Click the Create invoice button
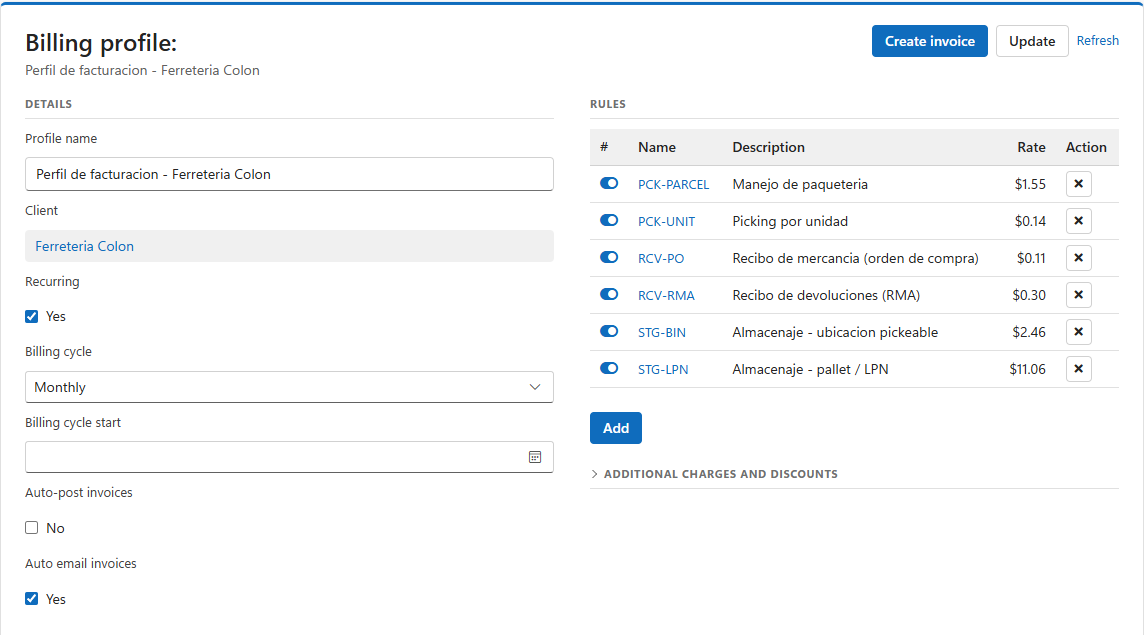 (930, 42)
